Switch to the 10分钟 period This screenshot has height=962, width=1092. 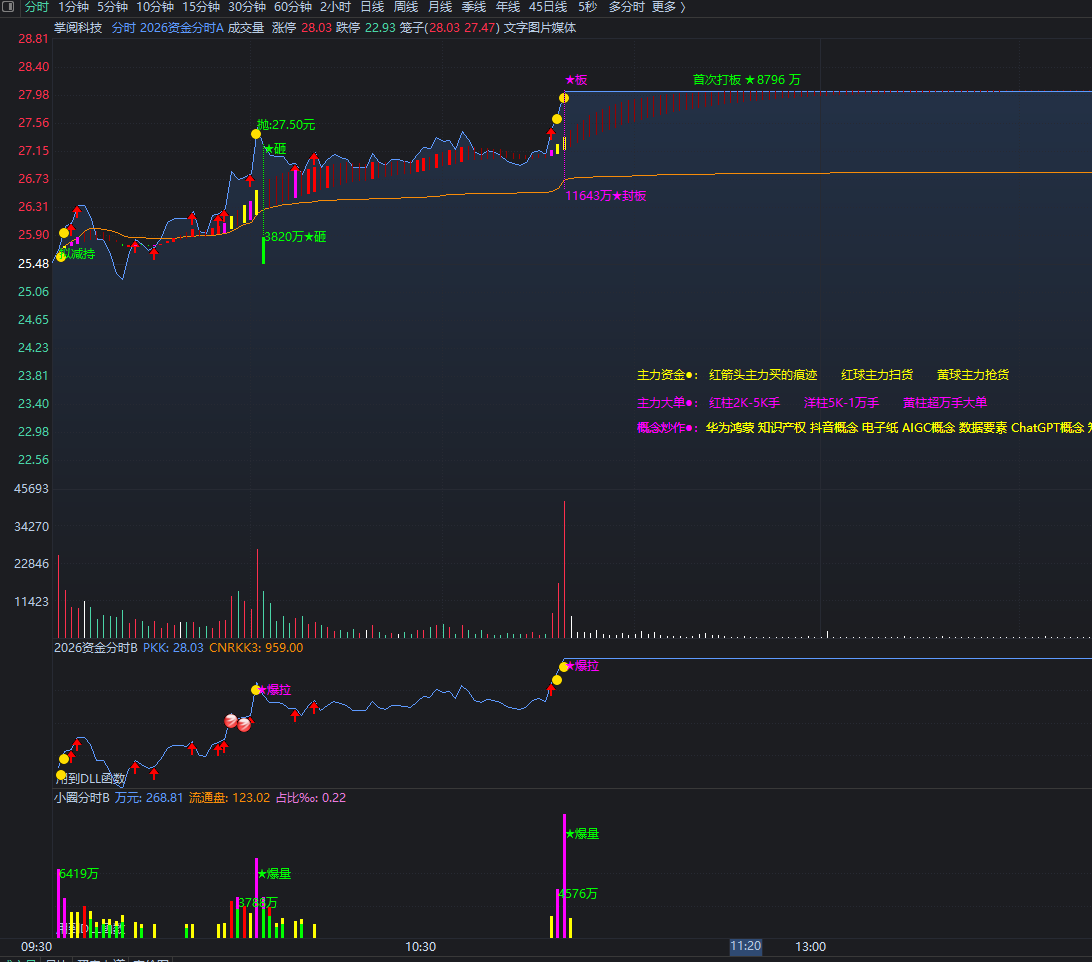click(x=155, y=7)
